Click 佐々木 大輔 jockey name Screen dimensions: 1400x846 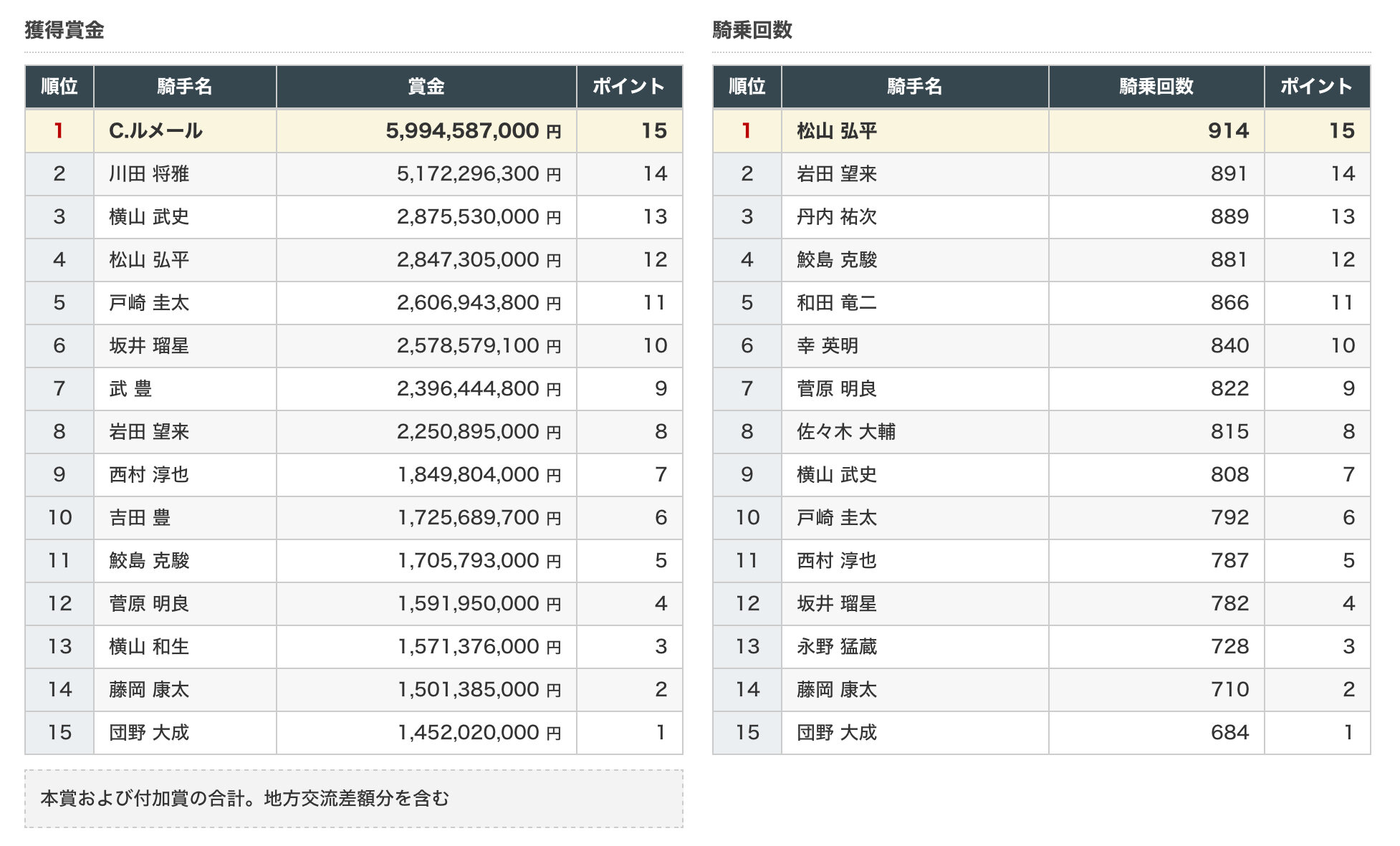coord(846,431)
